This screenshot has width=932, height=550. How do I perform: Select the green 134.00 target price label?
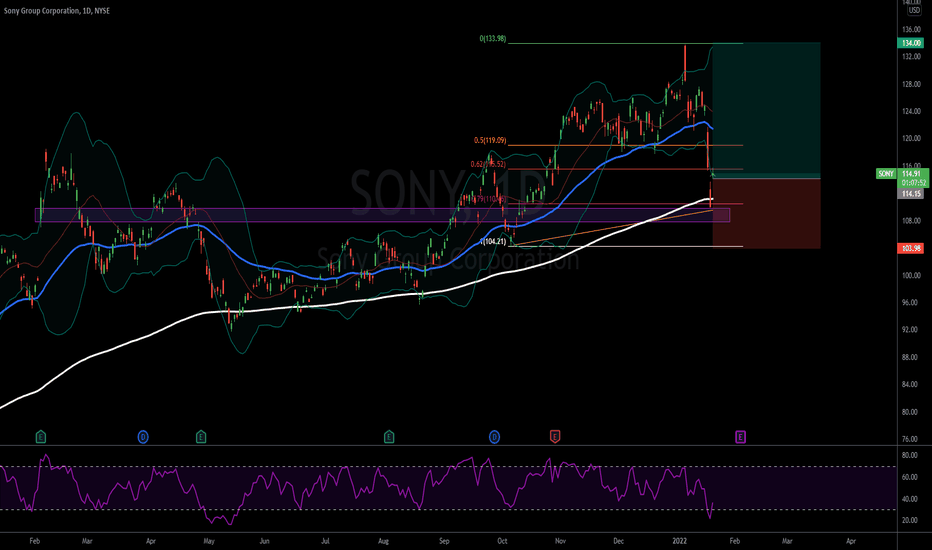[911, 43]
